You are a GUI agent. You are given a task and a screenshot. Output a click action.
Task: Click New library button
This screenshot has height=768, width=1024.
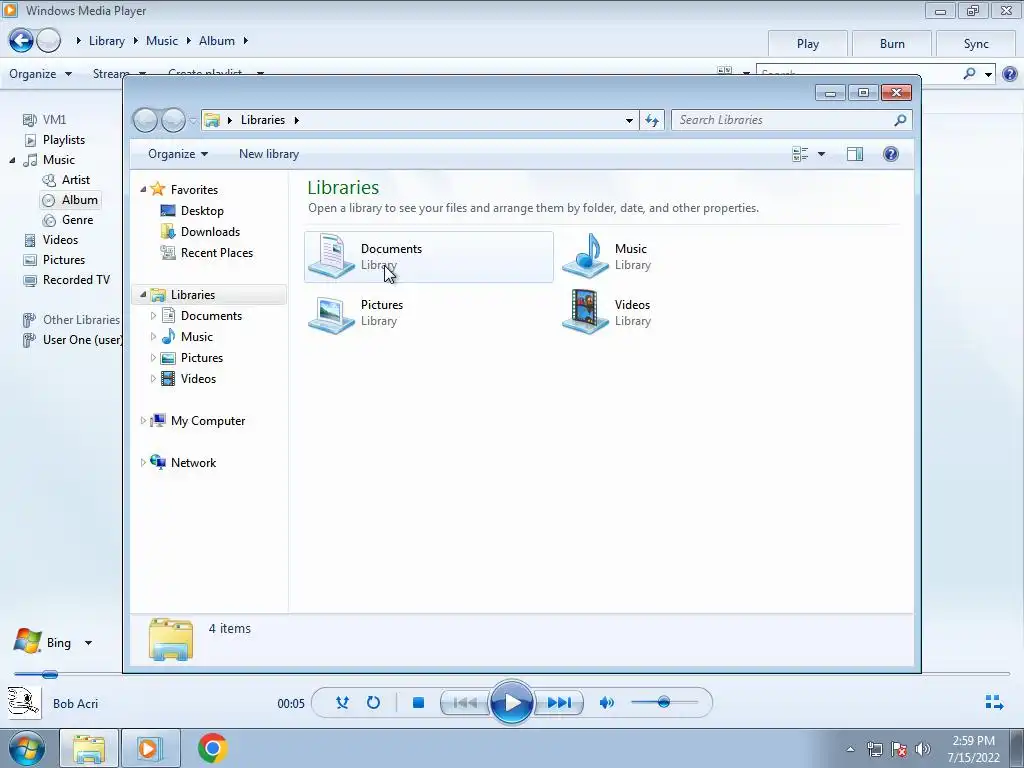pyautogui.click(x=268, y=154)
